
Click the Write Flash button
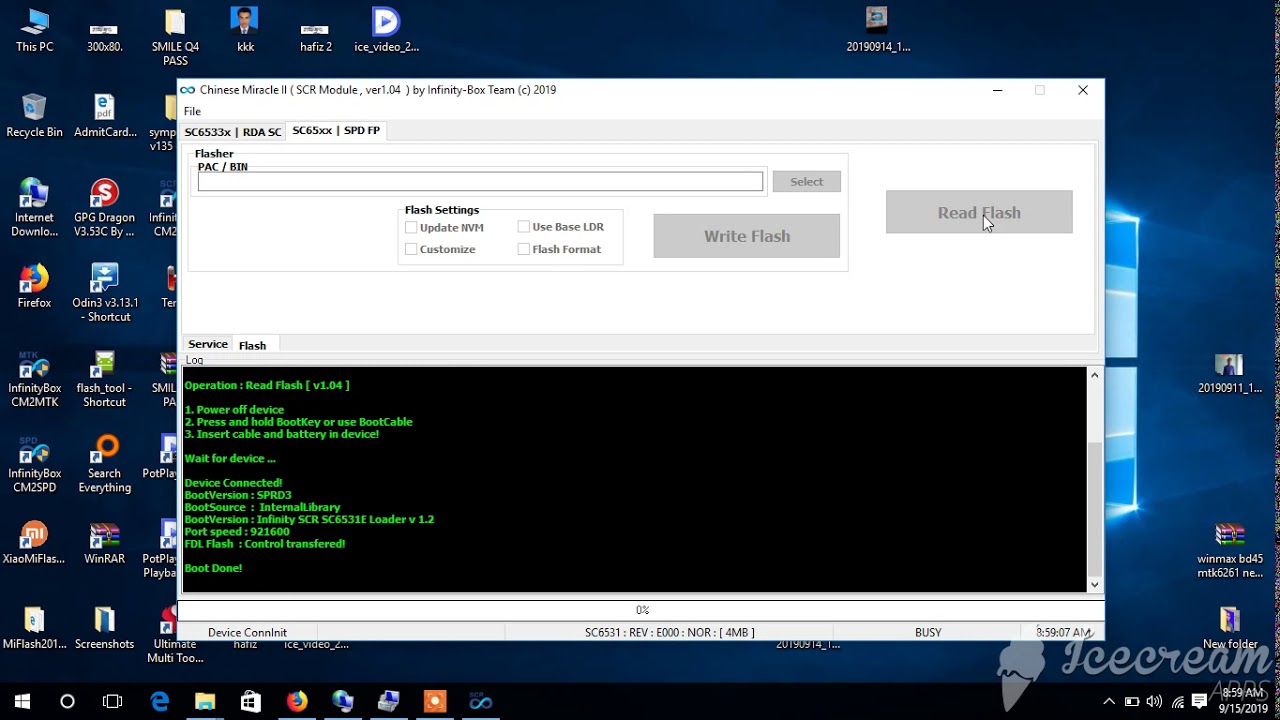pyautogui.click(x=747, y=236)
